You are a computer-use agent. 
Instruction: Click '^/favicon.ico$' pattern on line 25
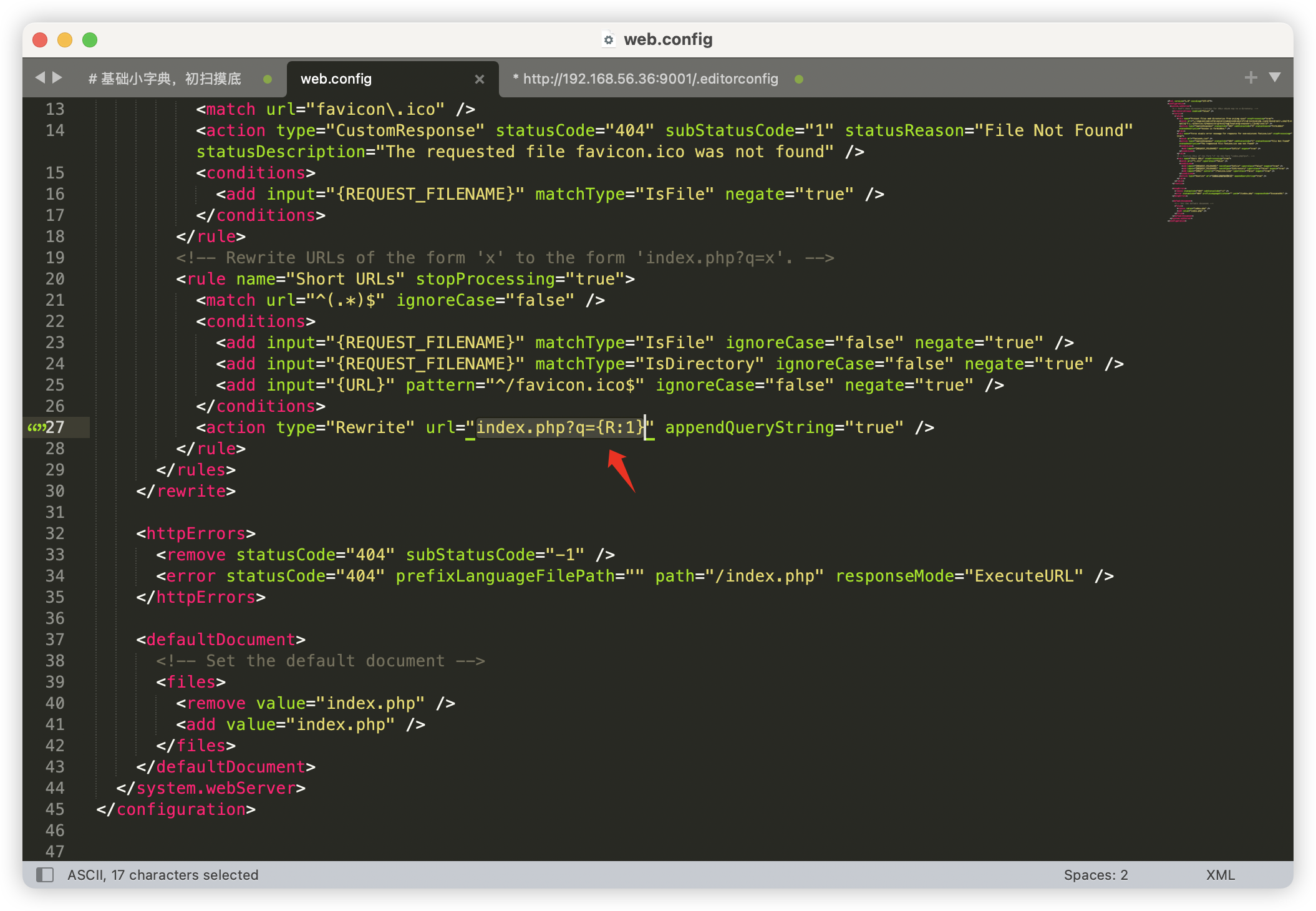coord(564,385)
